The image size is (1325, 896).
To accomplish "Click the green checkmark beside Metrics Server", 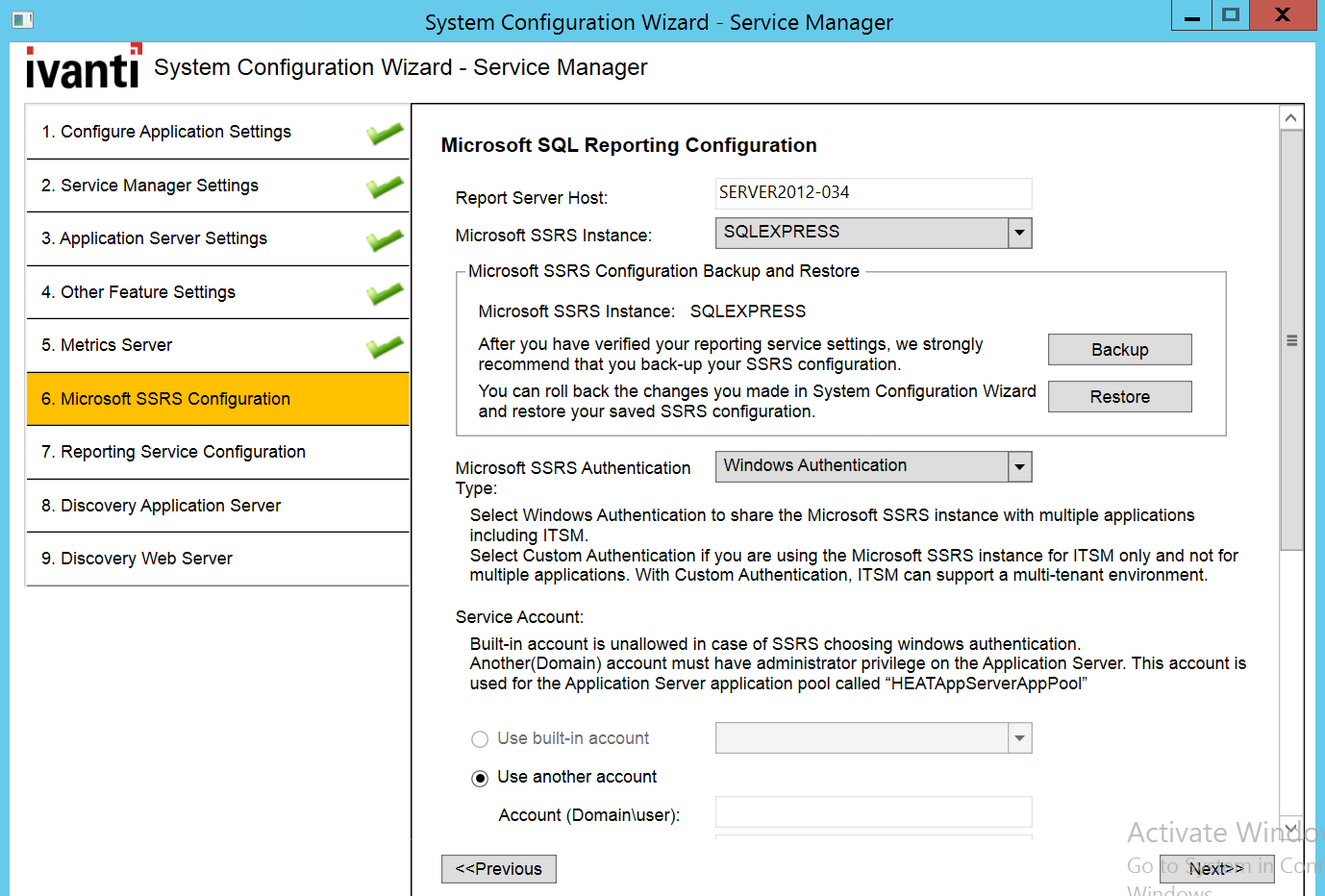I will tap(385, 346).
